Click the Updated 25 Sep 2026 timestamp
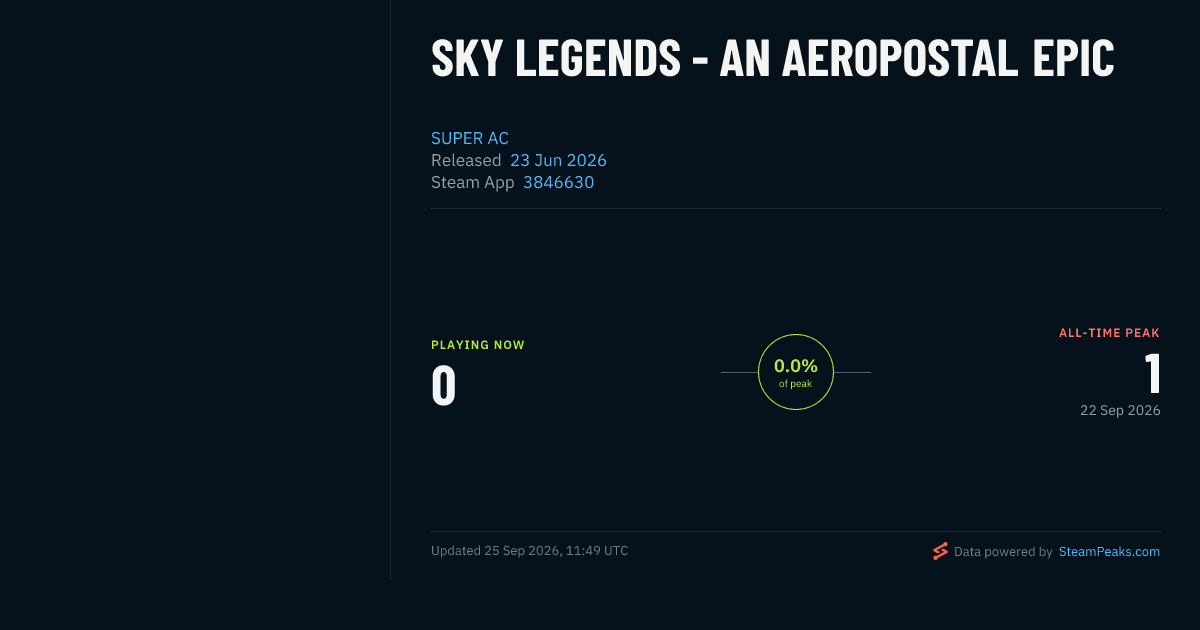 [530, 550]
